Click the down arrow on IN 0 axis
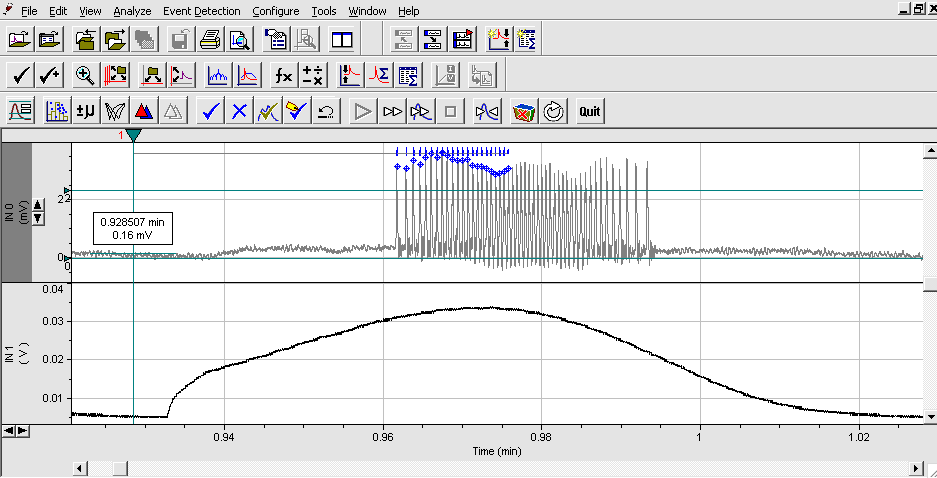 [38, 217]
